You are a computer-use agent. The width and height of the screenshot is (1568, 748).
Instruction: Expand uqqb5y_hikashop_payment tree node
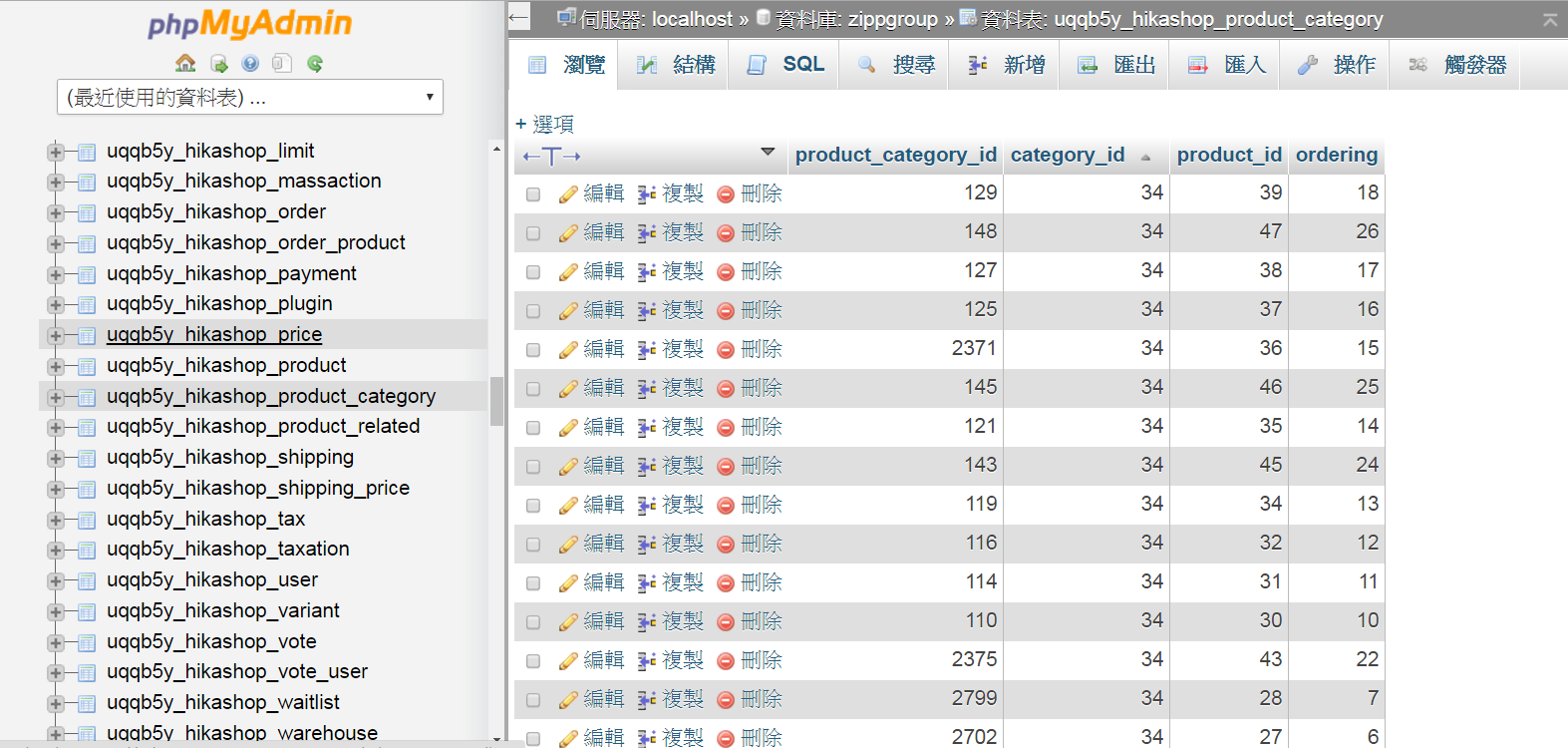(x=56, y=275)
